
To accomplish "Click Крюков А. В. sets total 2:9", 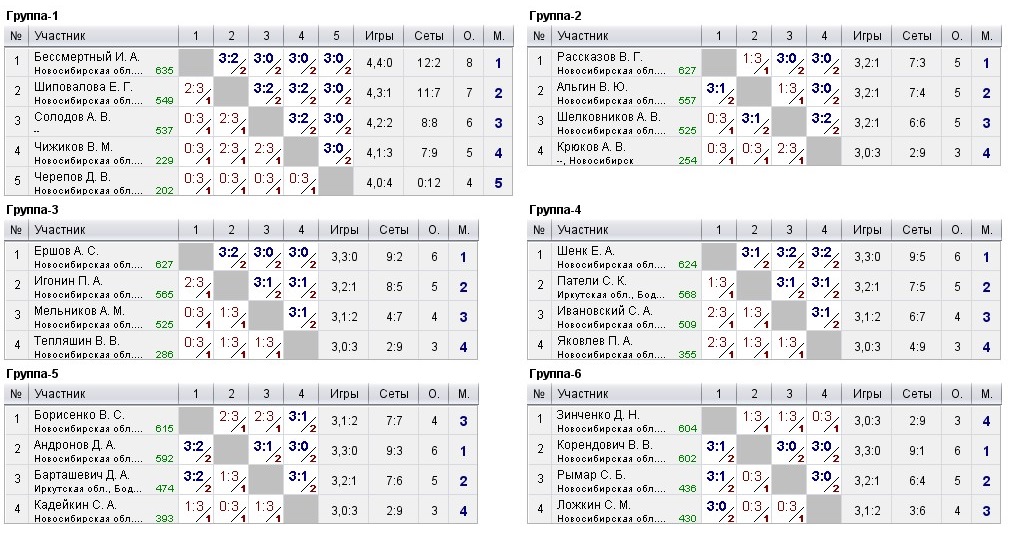I will [917, 152].
